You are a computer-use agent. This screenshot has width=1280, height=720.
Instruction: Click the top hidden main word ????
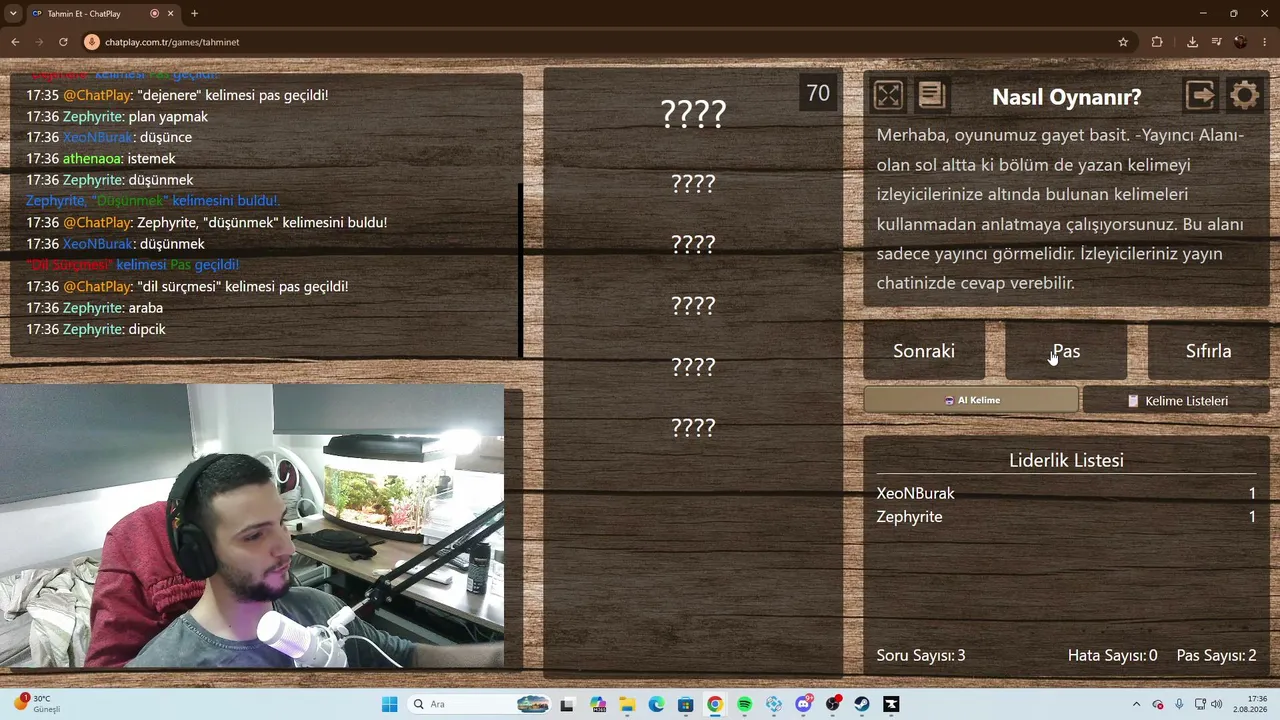click(x=693, y=113)
